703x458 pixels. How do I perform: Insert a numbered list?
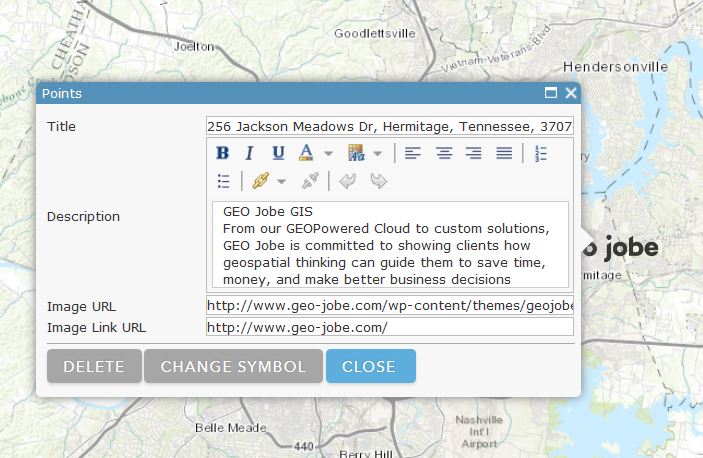coord(541,153)
